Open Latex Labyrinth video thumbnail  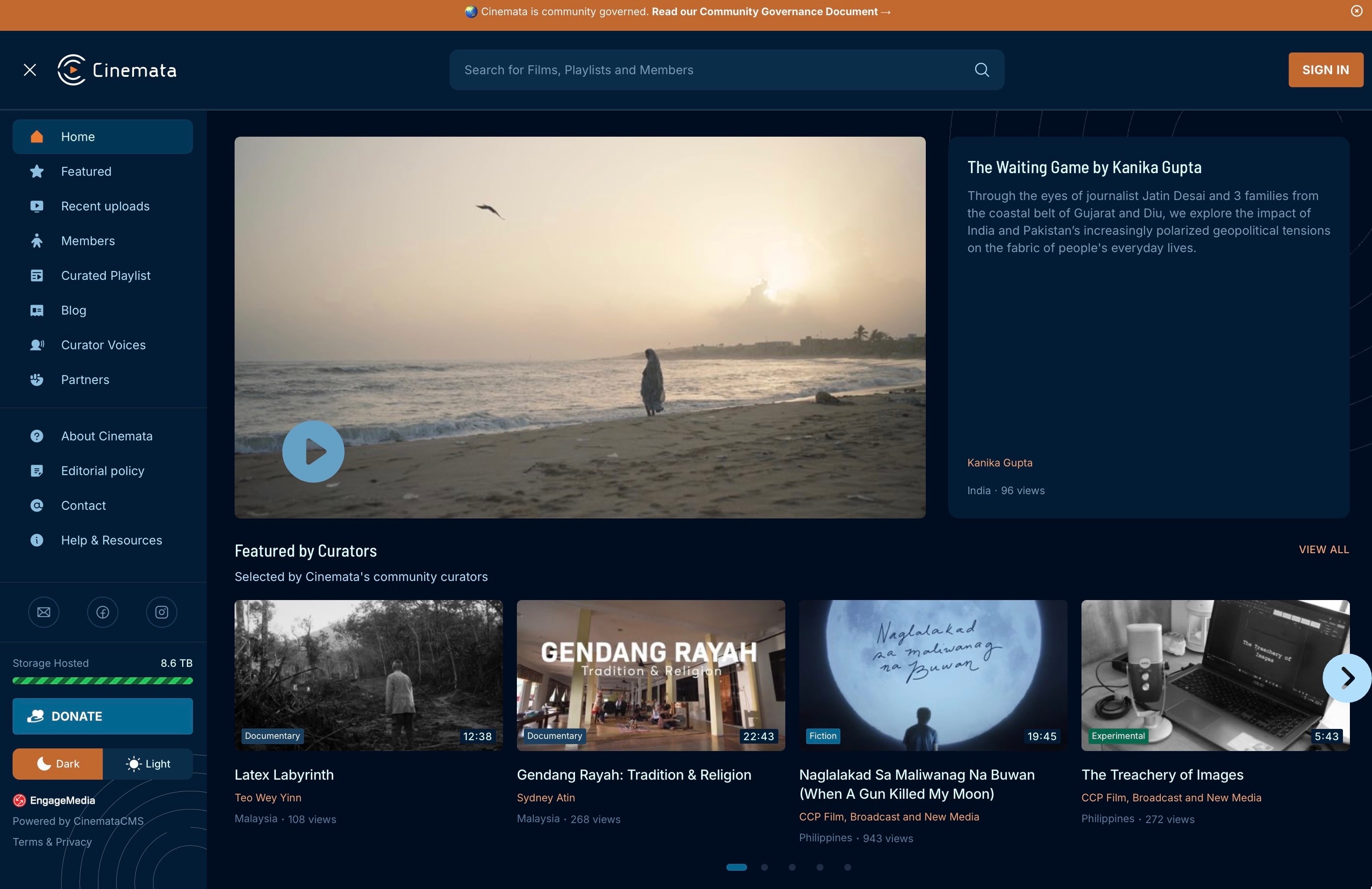(368, 675)
